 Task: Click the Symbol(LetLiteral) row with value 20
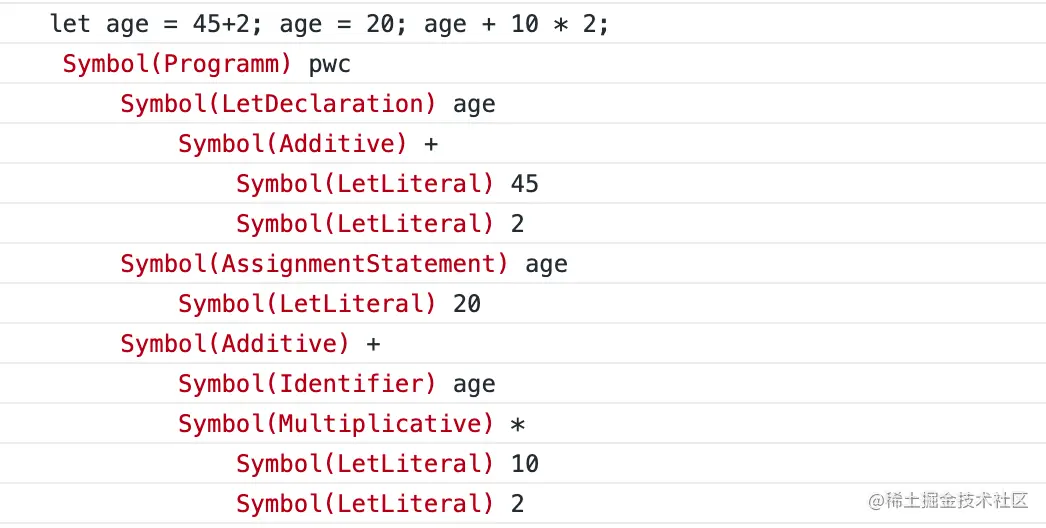[x=307, y=304]
